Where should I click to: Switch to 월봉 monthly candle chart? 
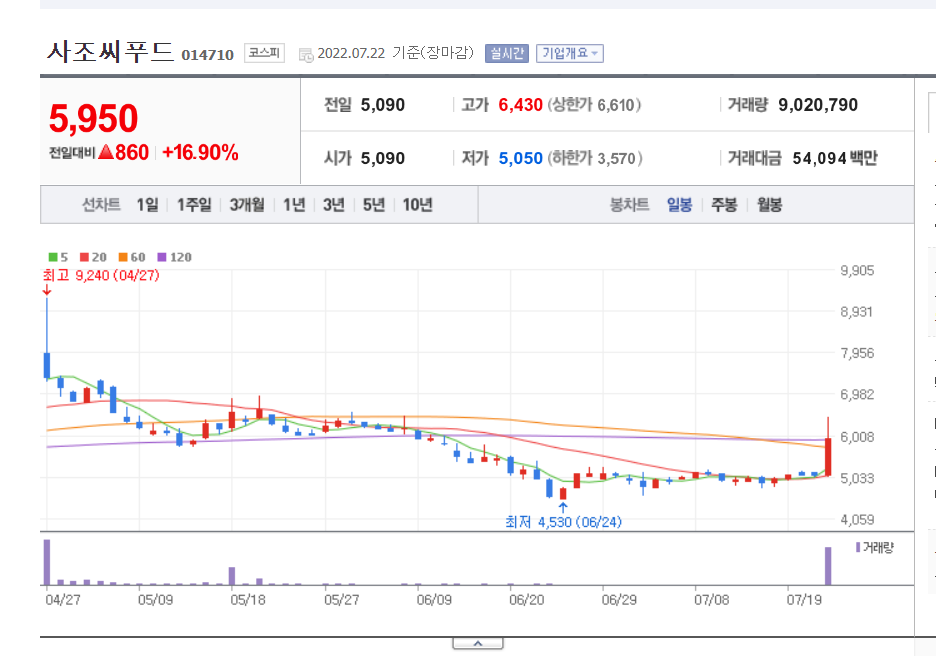pos(769,205)
